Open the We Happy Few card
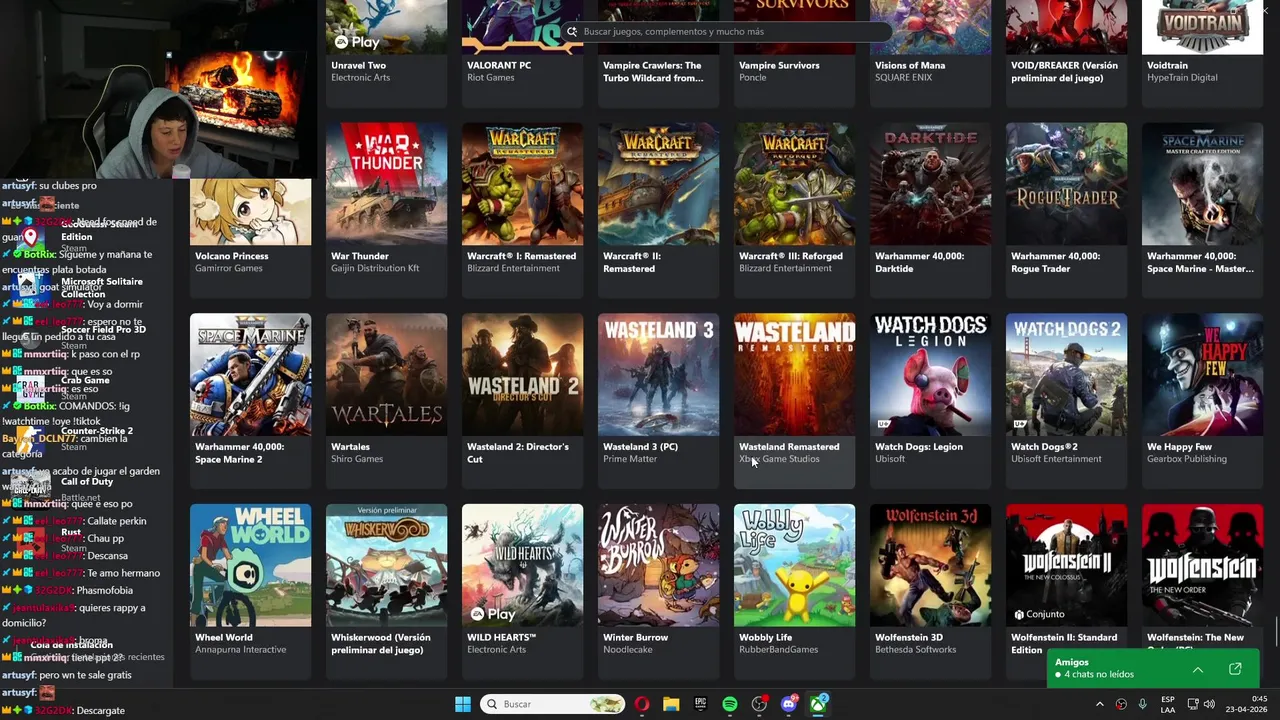 pos(1202,401)
